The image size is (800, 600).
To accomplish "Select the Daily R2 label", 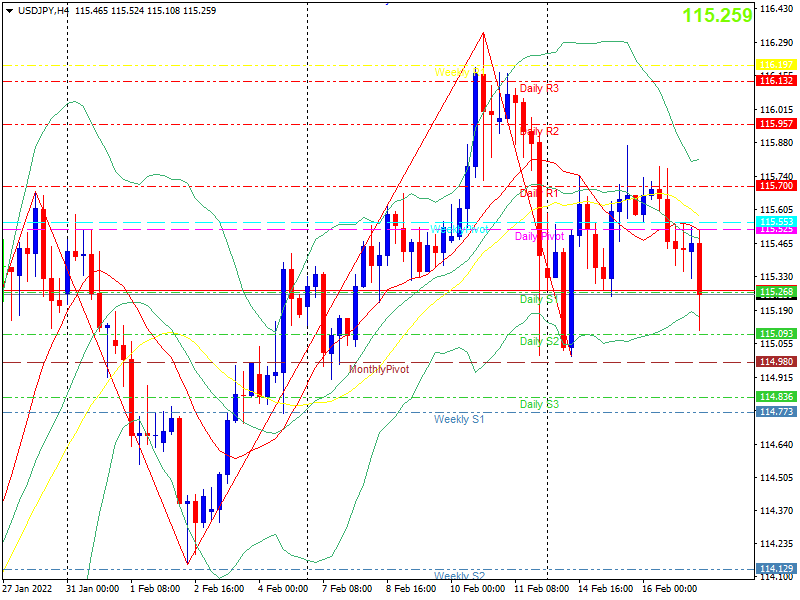I will click(539, 131).
